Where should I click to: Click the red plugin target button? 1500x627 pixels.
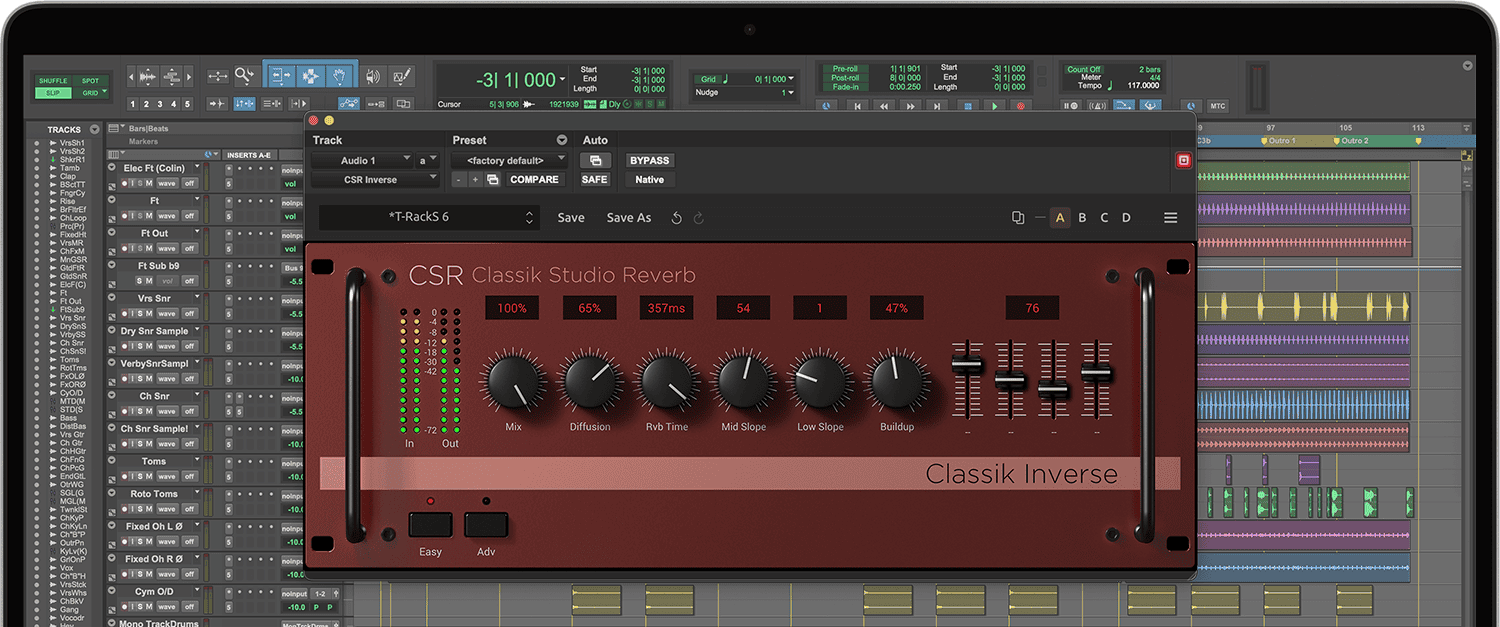tap(1183, 161)
